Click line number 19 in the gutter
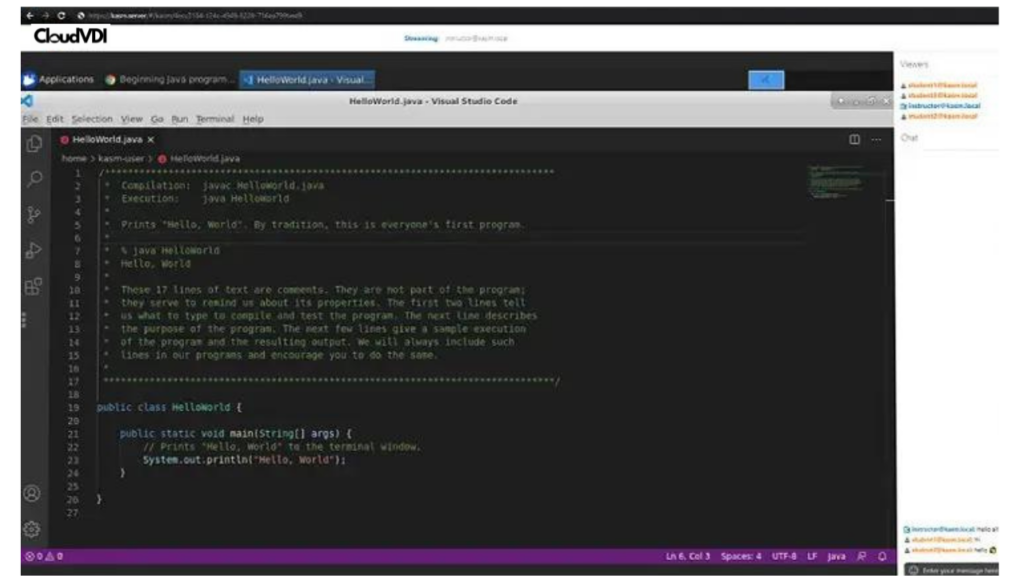Screen dimensions: 1024x576 73,408
